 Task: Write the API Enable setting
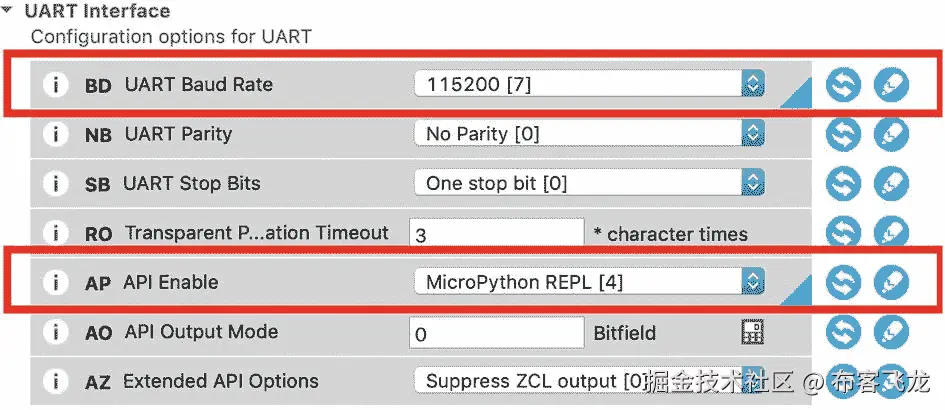[891, 283]
